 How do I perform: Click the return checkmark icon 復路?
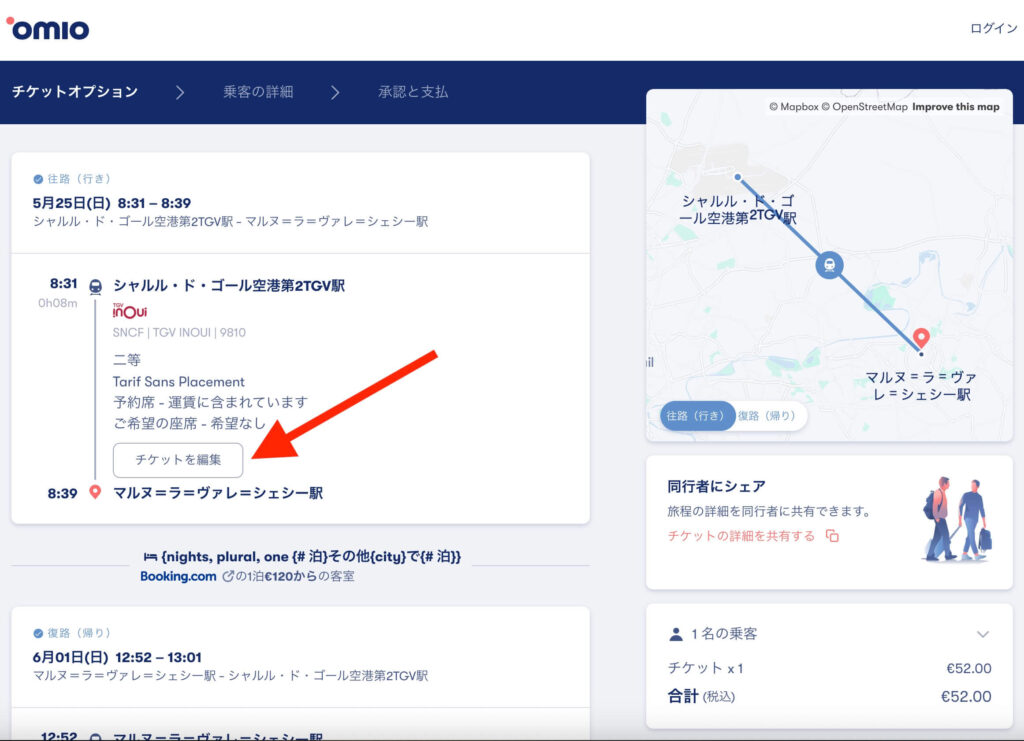pyautogui.click(x=38, y=633)
